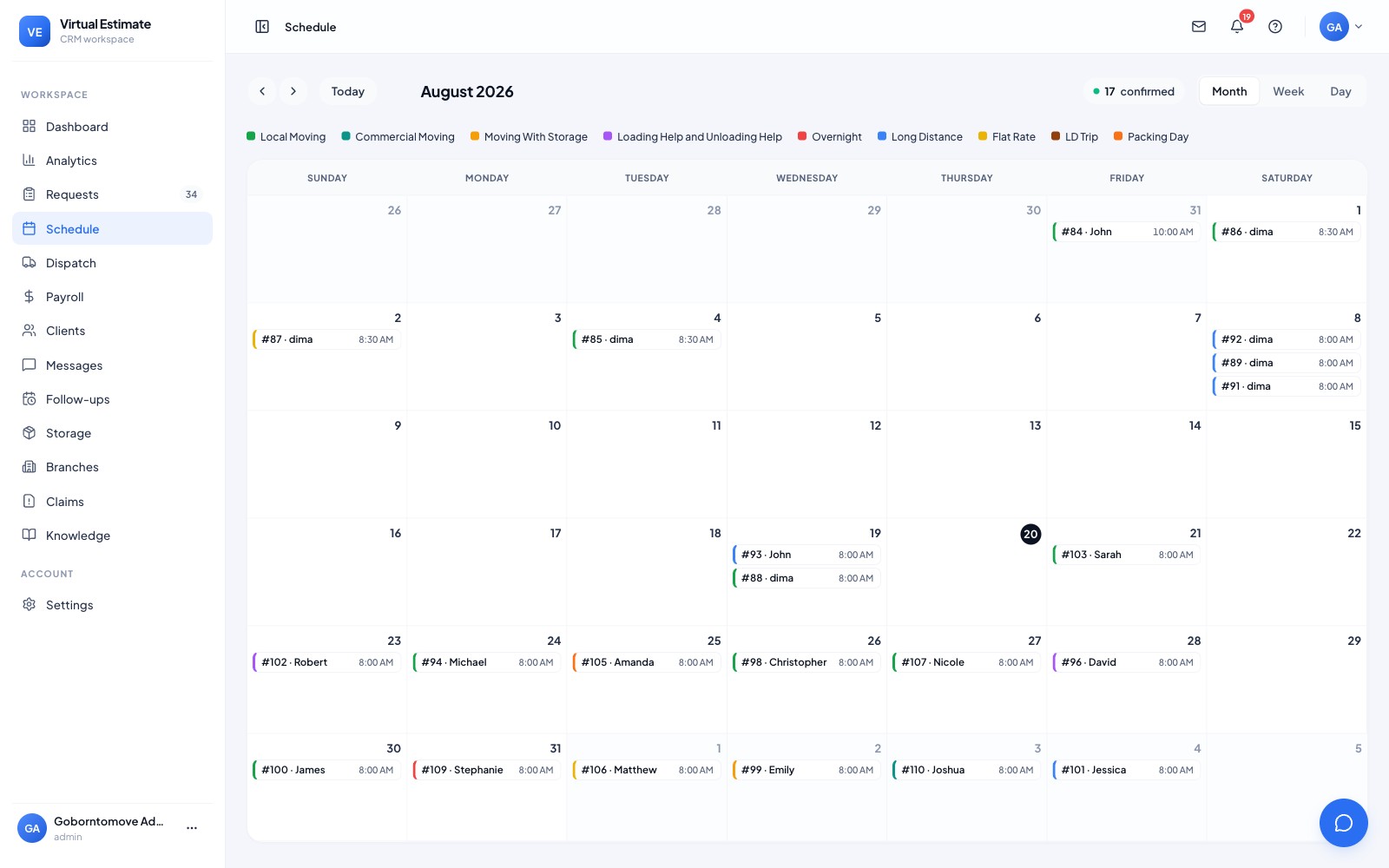The image size is (1389, 868).
Task: Open the chat bubble widget
Action: (1344, 823)
